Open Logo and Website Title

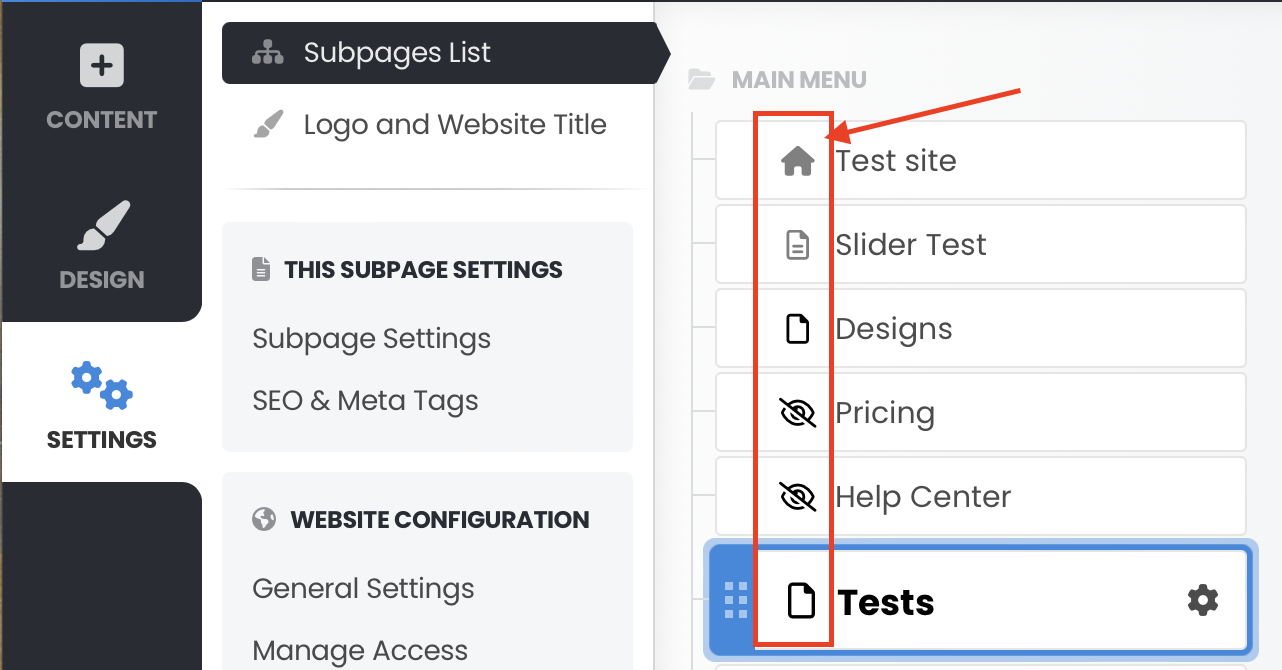pos(455,125)
